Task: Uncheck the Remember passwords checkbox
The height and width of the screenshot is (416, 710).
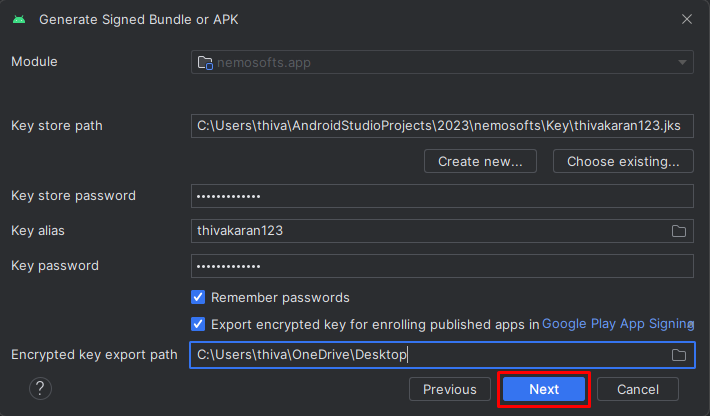Action: pyautogui.click(x=198, y=297)
